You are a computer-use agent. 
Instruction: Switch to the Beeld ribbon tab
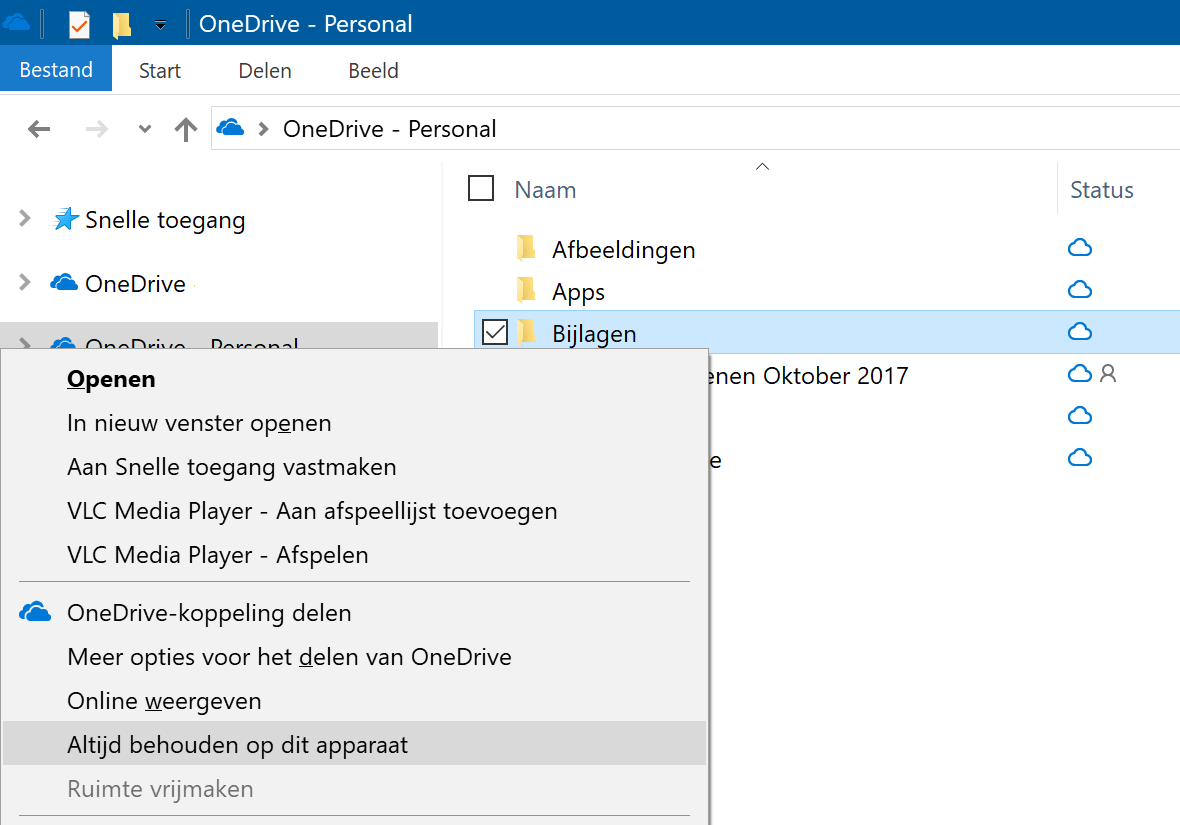coord(373,71)
